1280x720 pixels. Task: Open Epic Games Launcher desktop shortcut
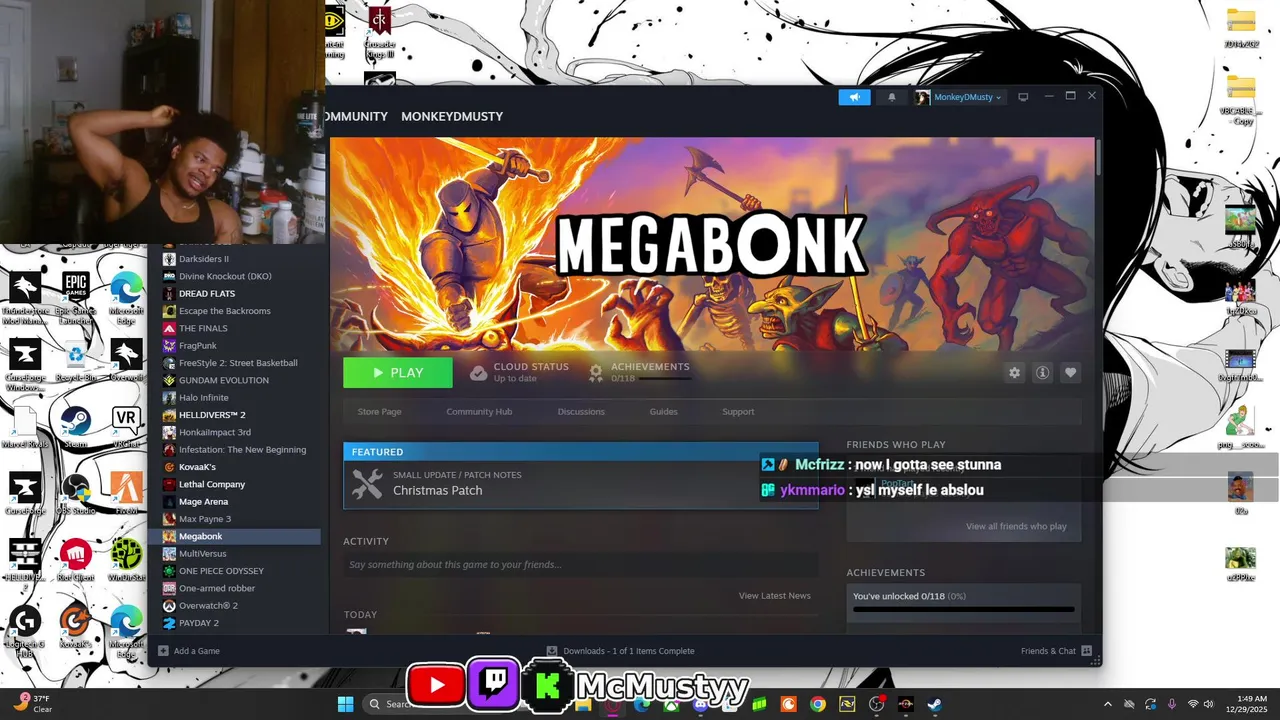[76, 298]
